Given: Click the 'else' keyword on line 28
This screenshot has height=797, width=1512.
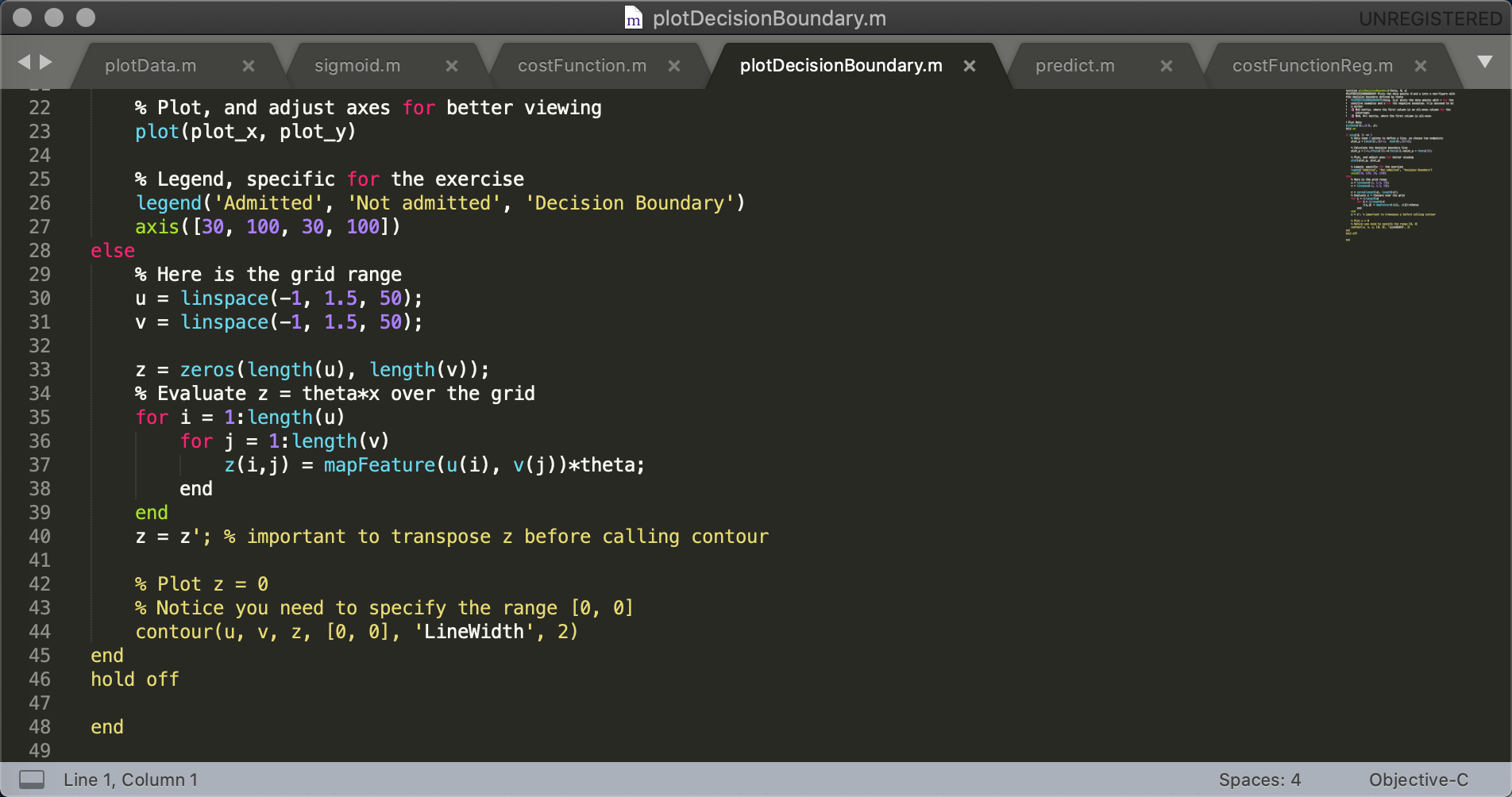Looking at the screenshot, I should (113, 251).
